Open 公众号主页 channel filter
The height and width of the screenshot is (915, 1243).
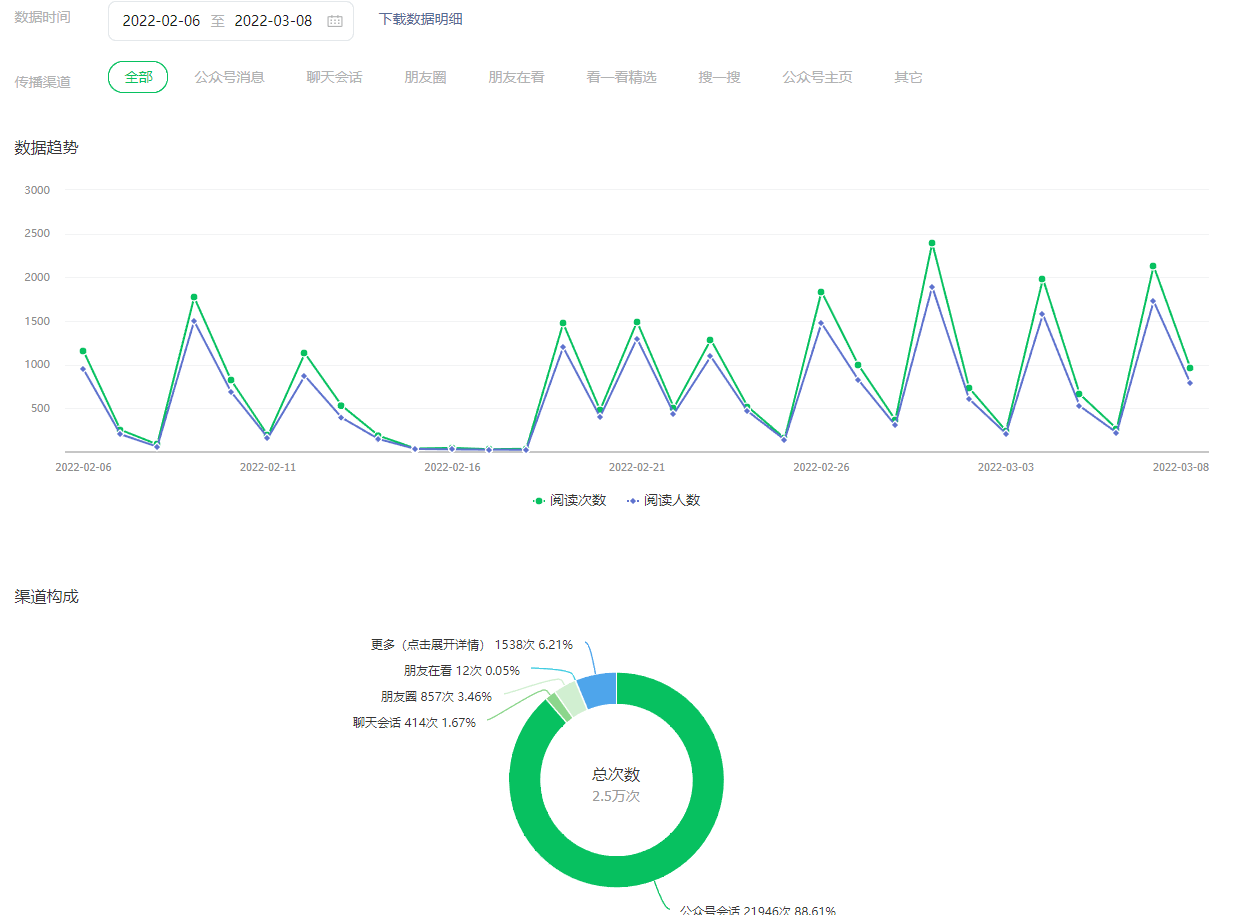[x=817, y=77]
